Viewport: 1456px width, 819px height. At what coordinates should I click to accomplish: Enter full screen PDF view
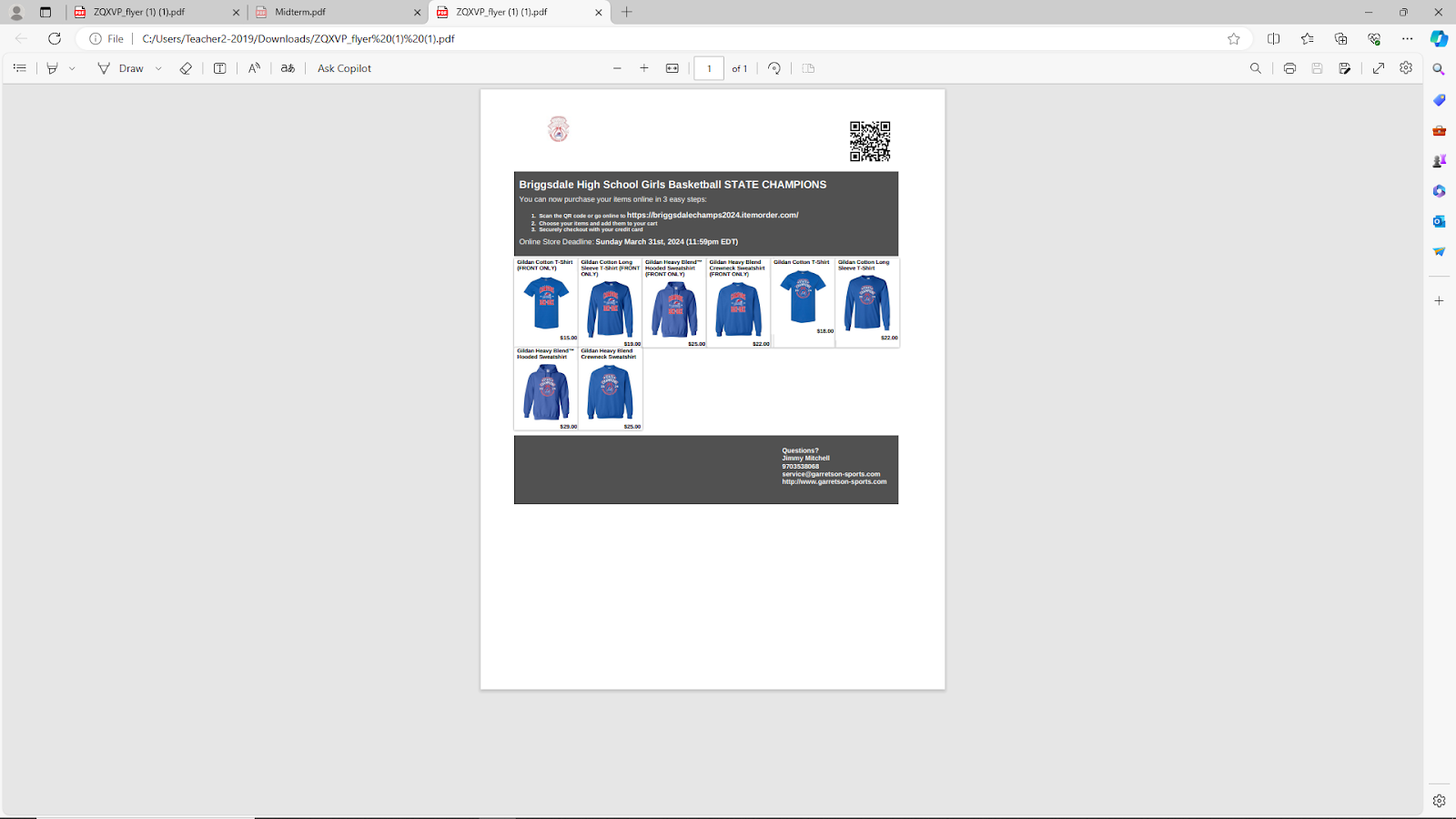click(x=1379, y=68)
